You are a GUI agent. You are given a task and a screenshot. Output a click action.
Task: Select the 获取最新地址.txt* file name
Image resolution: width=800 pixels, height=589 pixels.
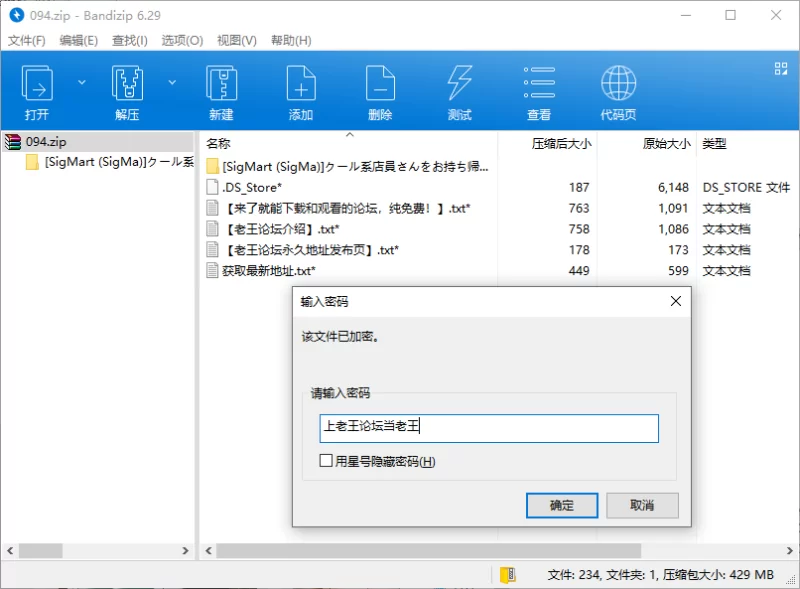269,271
